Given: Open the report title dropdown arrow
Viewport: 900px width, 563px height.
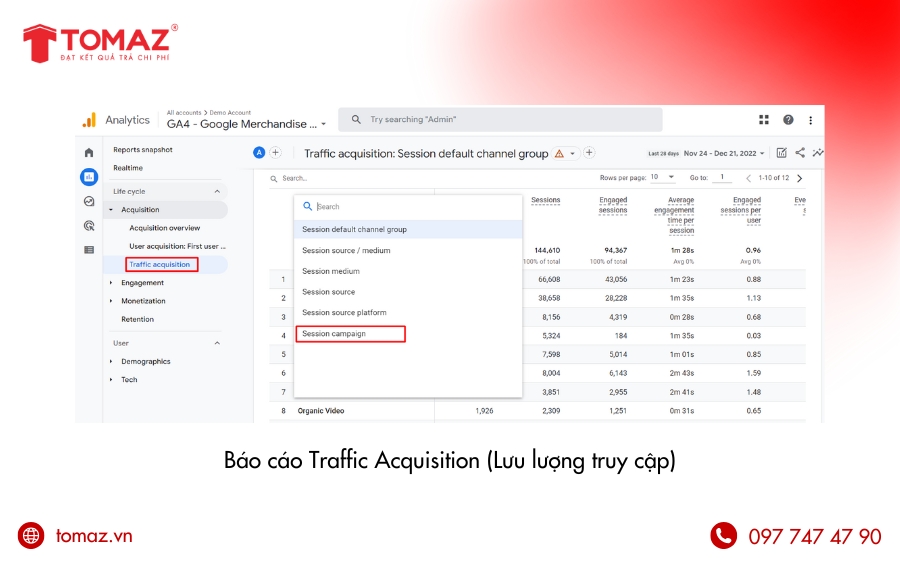Looking at the screenshot, I should (572, 154).
